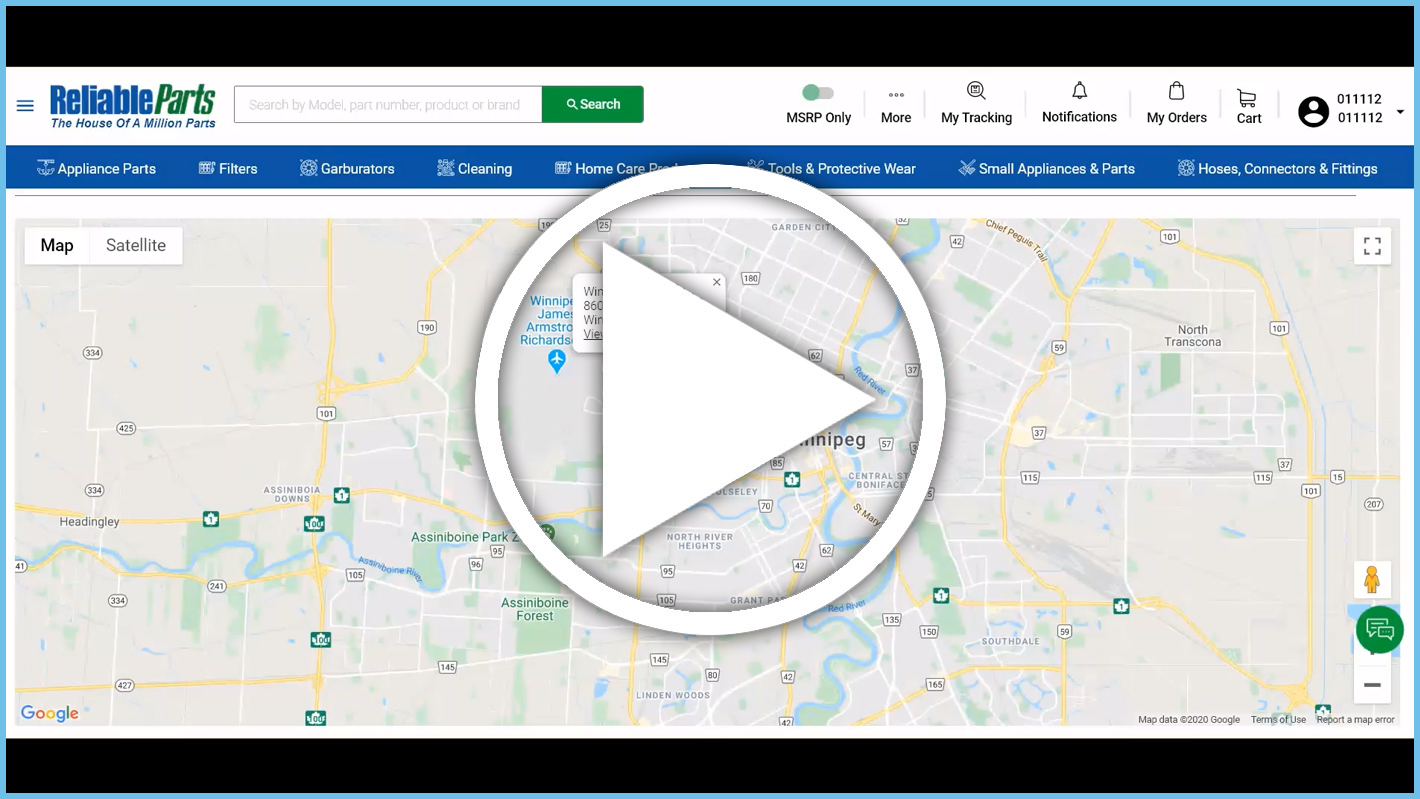Click the green Search button
This screenshot has width=1420, height=799.
(x=592, y=103)
